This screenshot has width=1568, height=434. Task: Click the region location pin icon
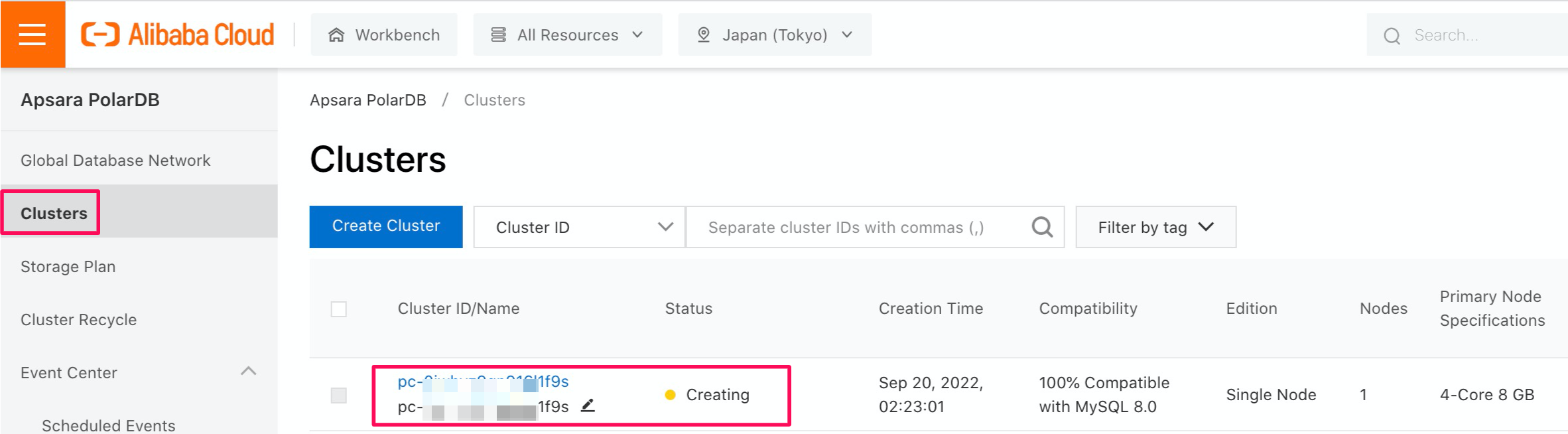704,35
